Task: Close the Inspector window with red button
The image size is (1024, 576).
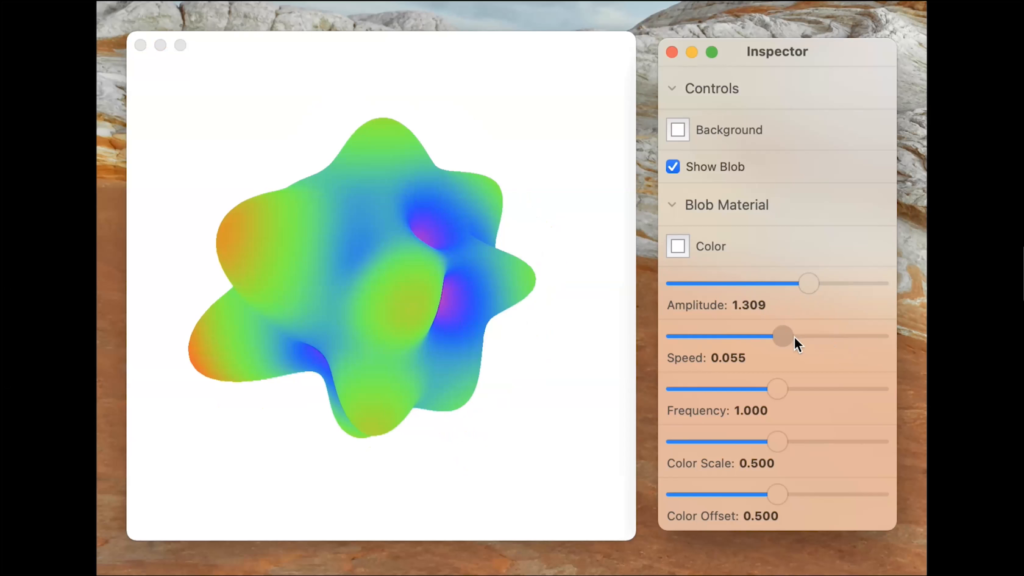Action: click(x=672, y=52)
